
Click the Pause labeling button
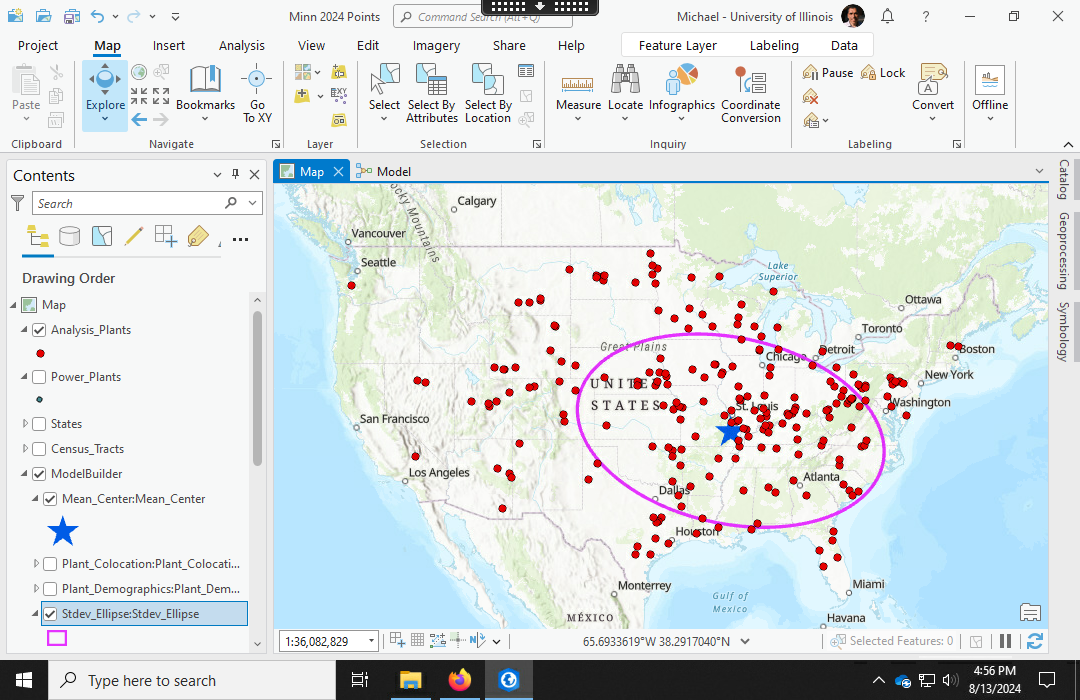[x=828, y=73]
